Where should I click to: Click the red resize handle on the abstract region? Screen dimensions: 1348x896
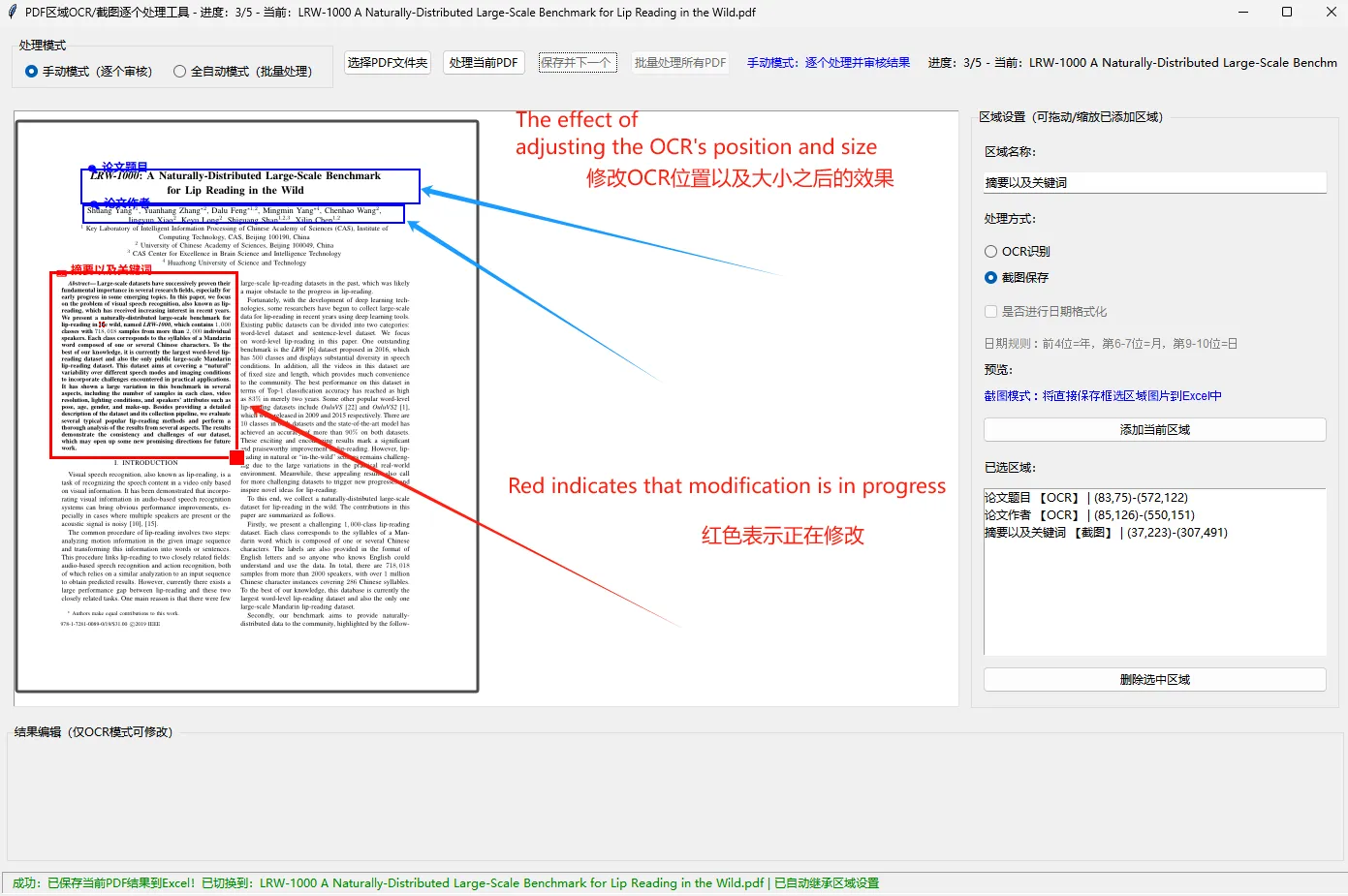click(237, 457)
